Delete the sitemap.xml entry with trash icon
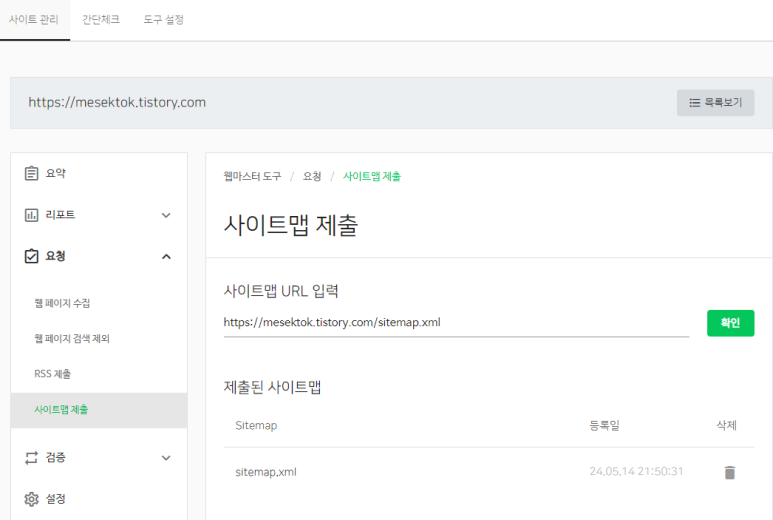This screenshot has height=520, width=773. pos(730,472)
